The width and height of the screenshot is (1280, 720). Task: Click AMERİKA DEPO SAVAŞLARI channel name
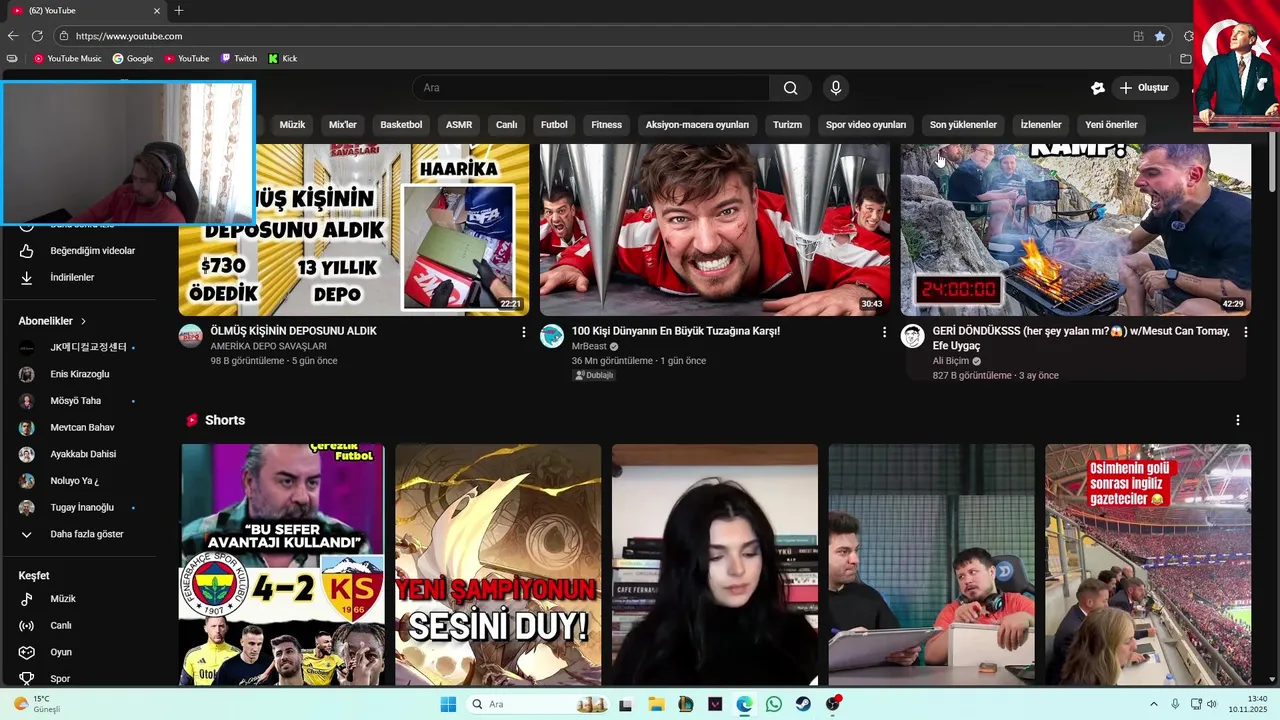pos(268,346)
